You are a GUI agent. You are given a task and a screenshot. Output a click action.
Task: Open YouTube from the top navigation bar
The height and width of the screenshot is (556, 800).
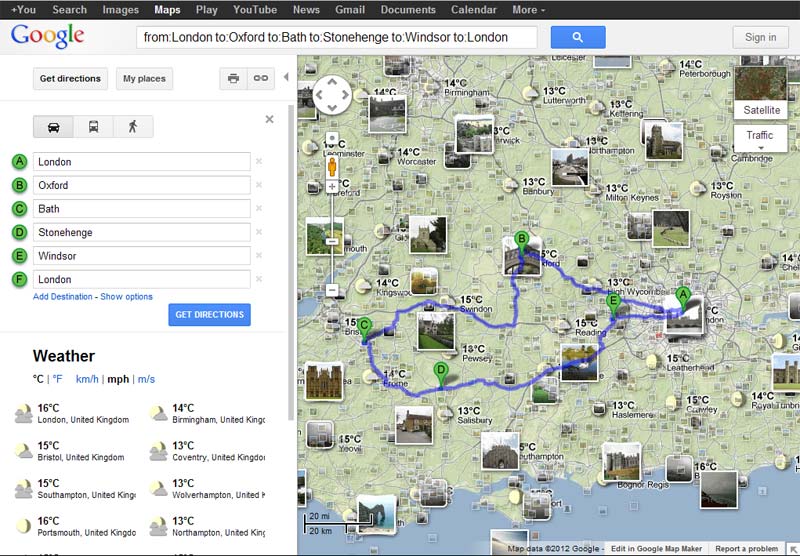click(x=254, y=10)
